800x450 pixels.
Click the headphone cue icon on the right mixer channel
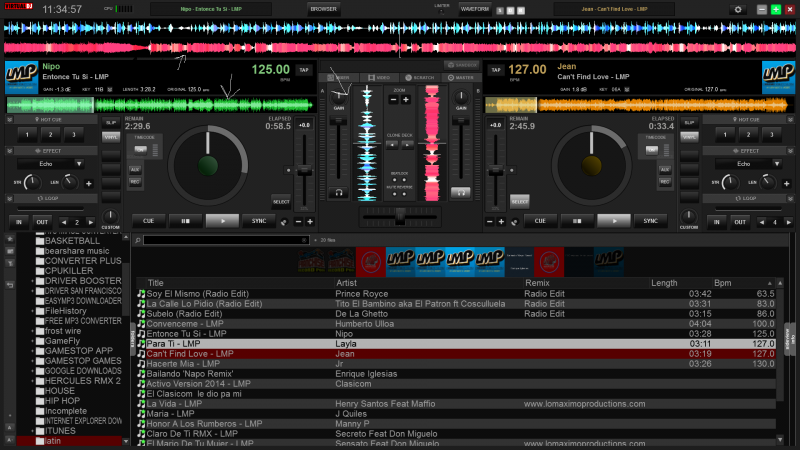pos(461,191)
